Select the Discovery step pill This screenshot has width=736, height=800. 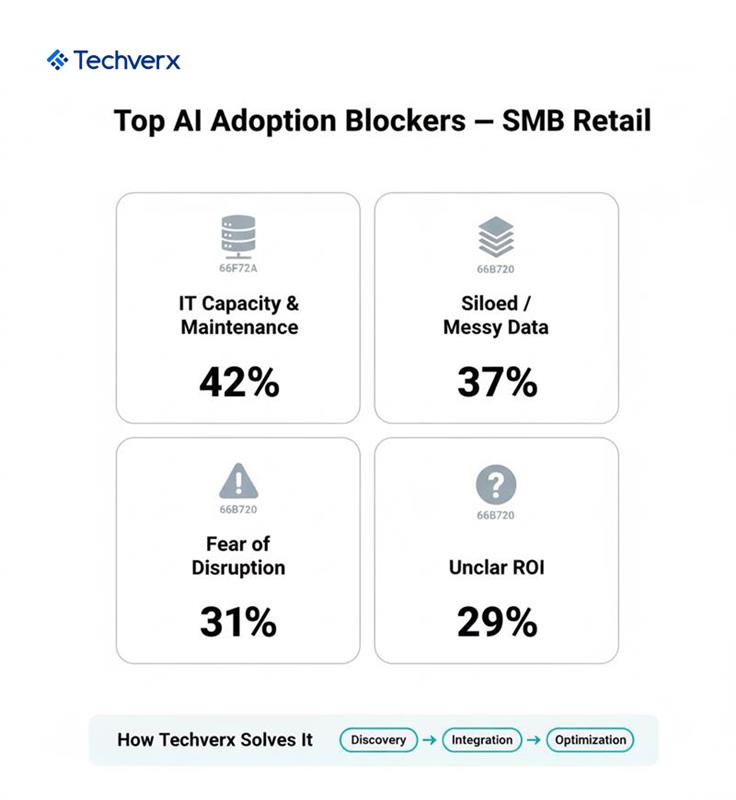click(x=378, y=741)
